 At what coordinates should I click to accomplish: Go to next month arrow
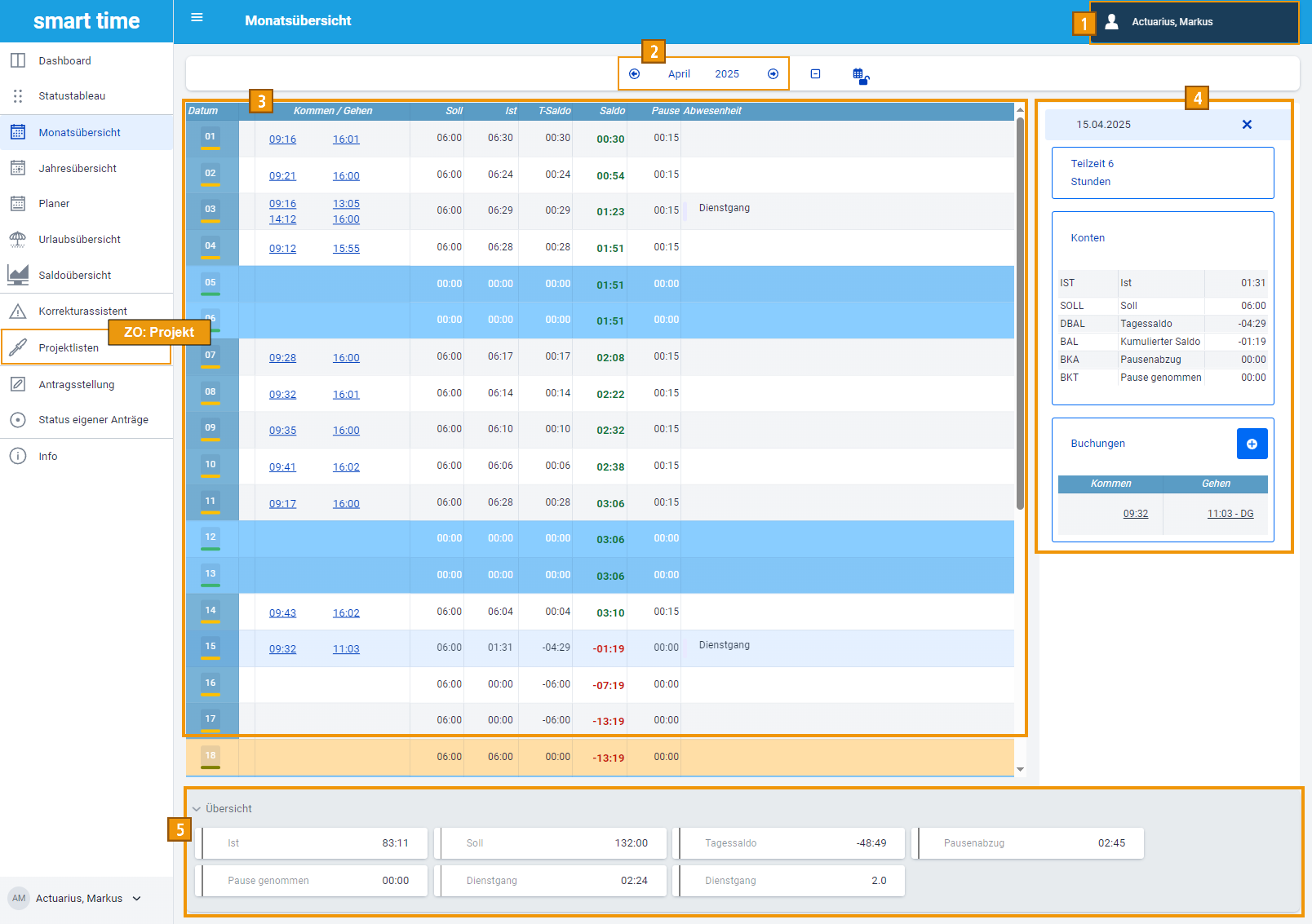tap(773, 74)
